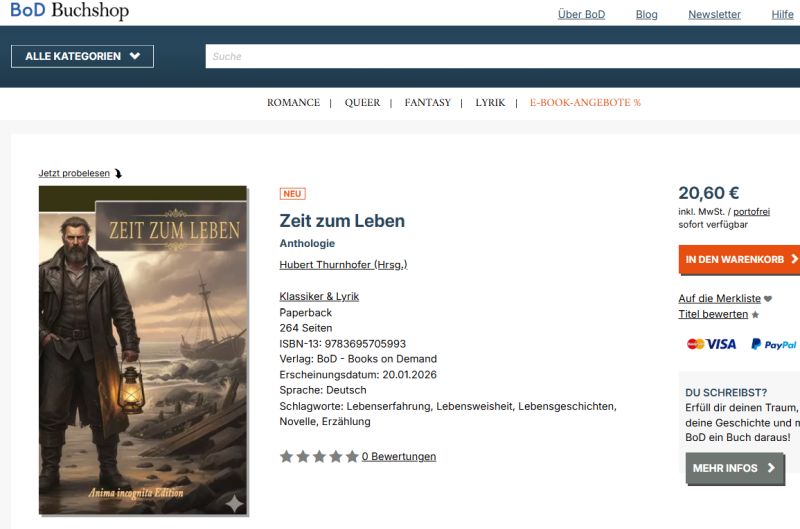Click the sparkle icon on cover corner
Image resolution: width=800 pixels, height=529 pixels.
pos(235,503)
